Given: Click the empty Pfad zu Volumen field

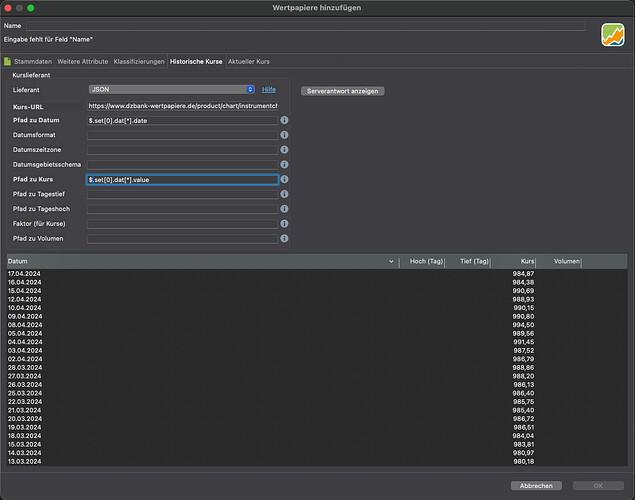Looking at the screenshot, I should (x=182, y=239).
